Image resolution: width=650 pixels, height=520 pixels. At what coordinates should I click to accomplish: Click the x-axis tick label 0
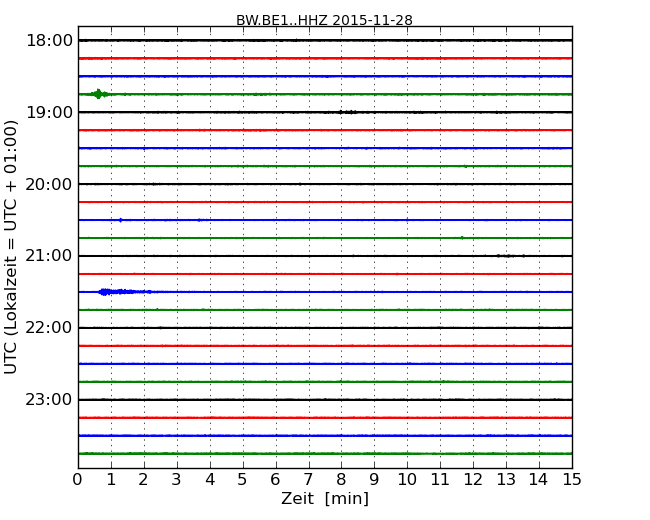pos(78,480)
